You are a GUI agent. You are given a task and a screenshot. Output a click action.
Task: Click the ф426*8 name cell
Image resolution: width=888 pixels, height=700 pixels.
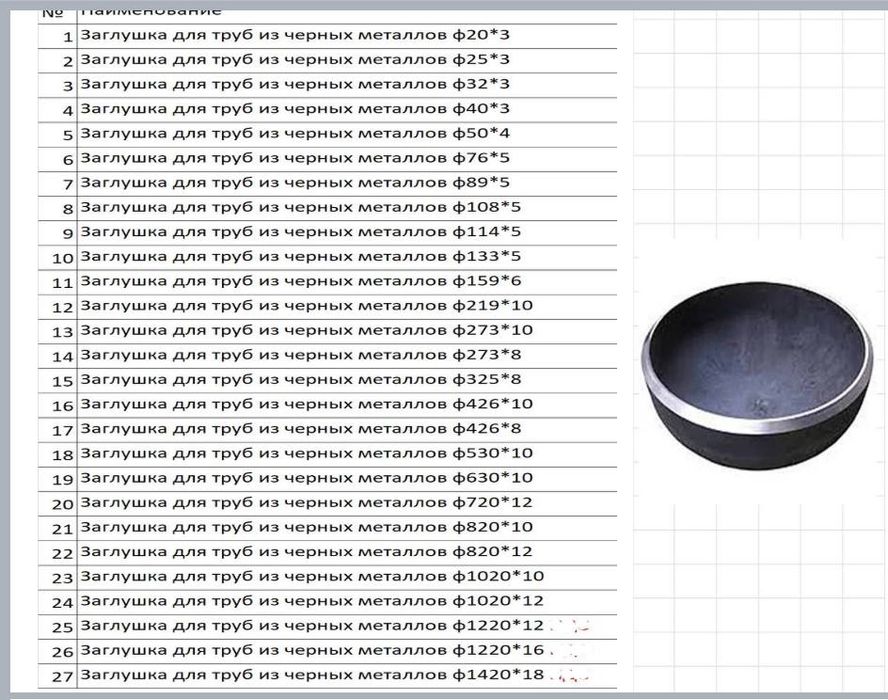click(347, 430)
